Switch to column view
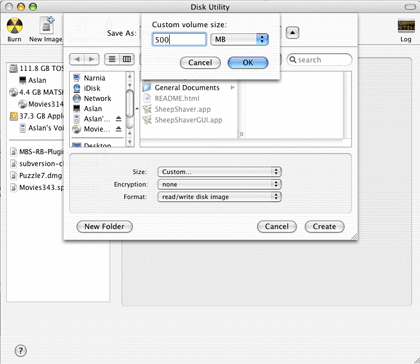 click(x=127, y=59)
